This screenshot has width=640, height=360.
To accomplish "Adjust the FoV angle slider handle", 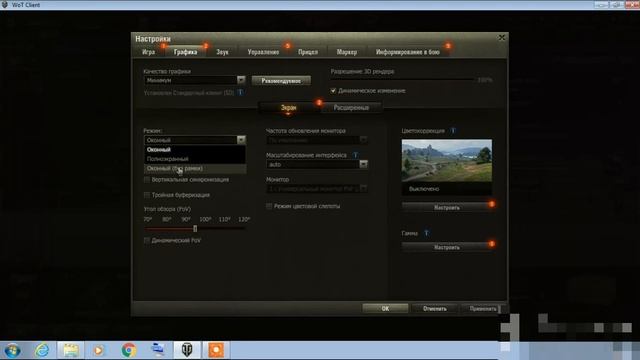I will (x=195, y=229).
